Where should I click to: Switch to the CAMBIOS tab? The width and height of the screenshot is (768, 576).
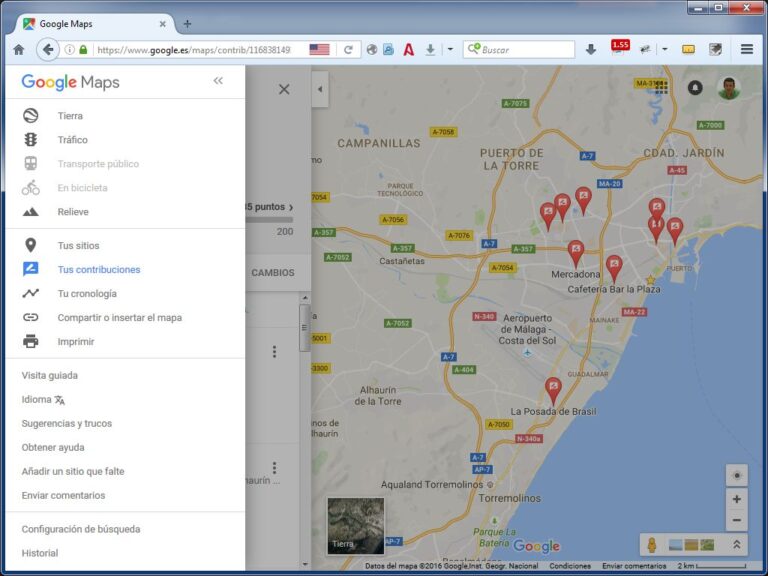[x=273, y=273]
